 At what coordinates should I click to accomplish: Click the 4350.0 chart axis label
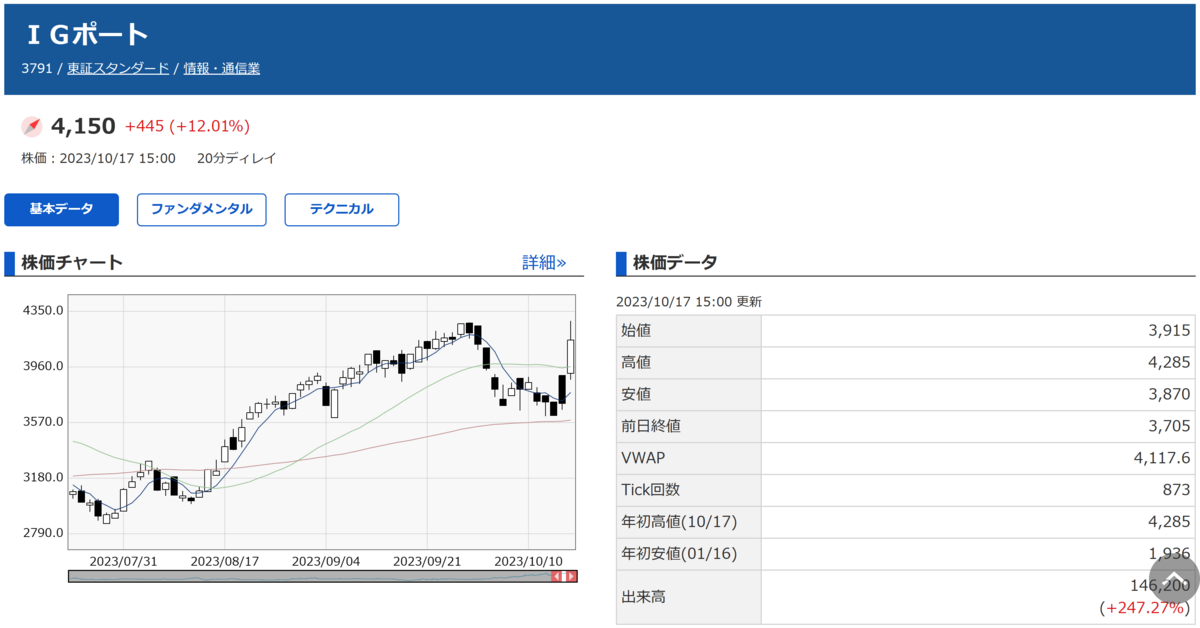(43, 310)
